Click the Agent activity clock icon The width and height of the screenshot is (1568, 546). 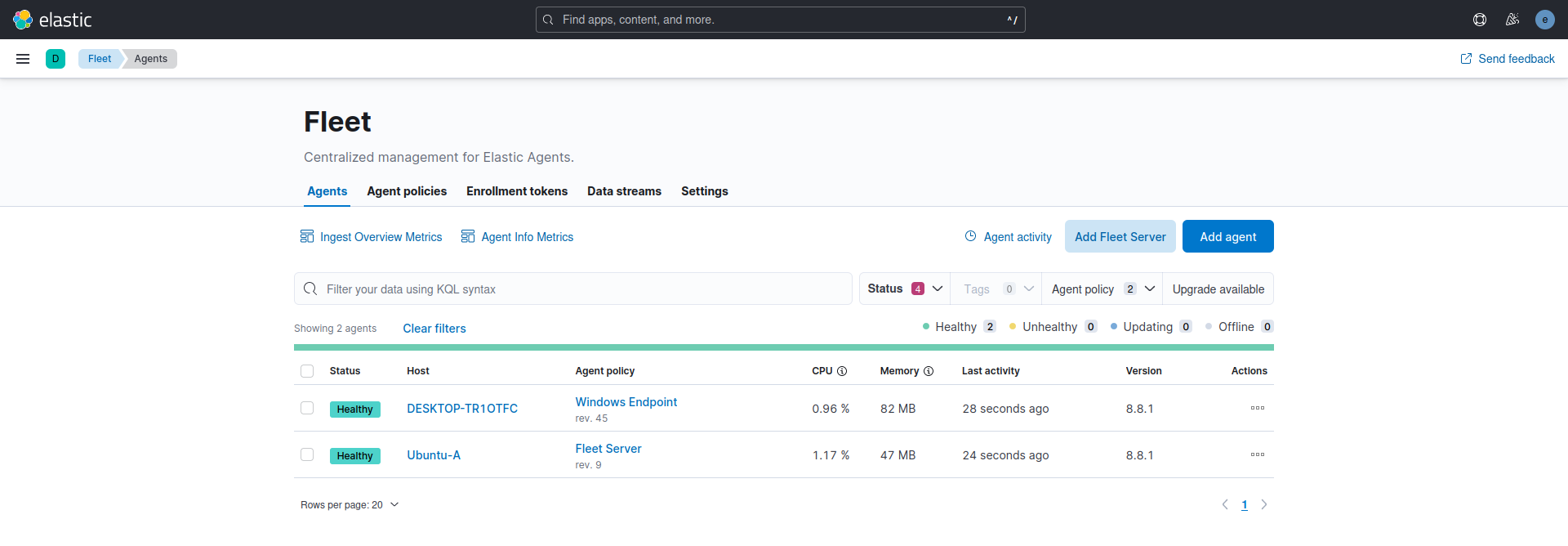coord(971,236)
